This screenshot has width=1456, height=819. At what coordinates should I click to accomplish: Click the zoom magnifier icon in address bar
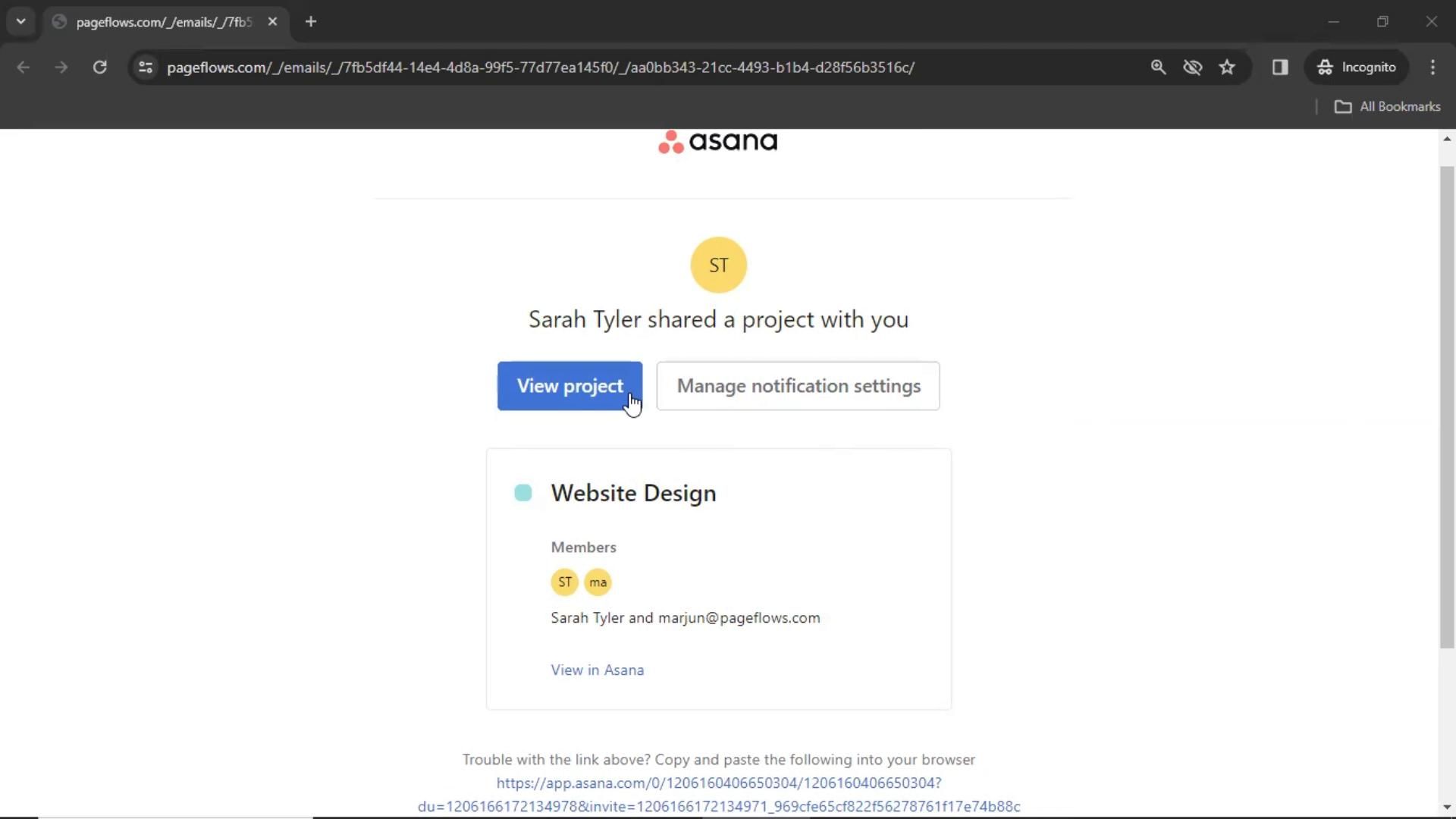click(1158, 67)
